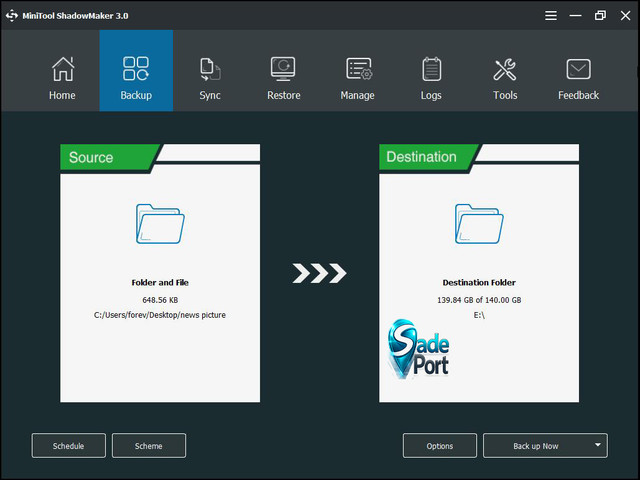The image size is (640, 480).
Task: Open backup Options button
Action: coord(440,446)
